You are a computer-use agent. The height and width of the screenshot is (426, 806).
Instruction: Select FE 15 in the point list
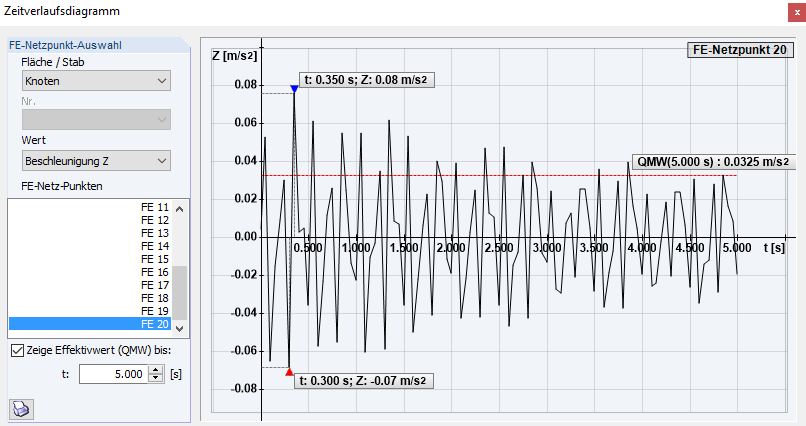[x=89, y=259]
